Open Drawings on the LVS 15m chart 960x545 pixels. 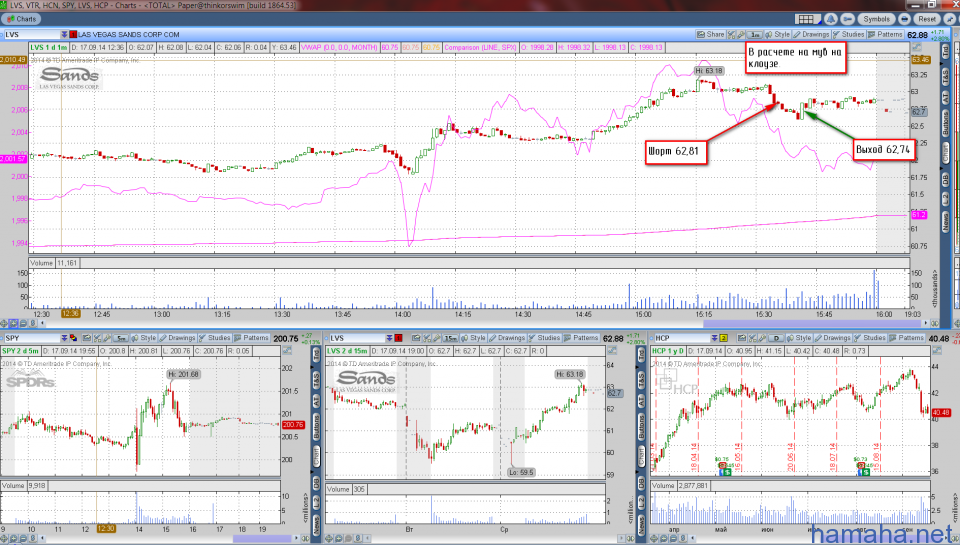pyautogui.click(x=506, y=338)
